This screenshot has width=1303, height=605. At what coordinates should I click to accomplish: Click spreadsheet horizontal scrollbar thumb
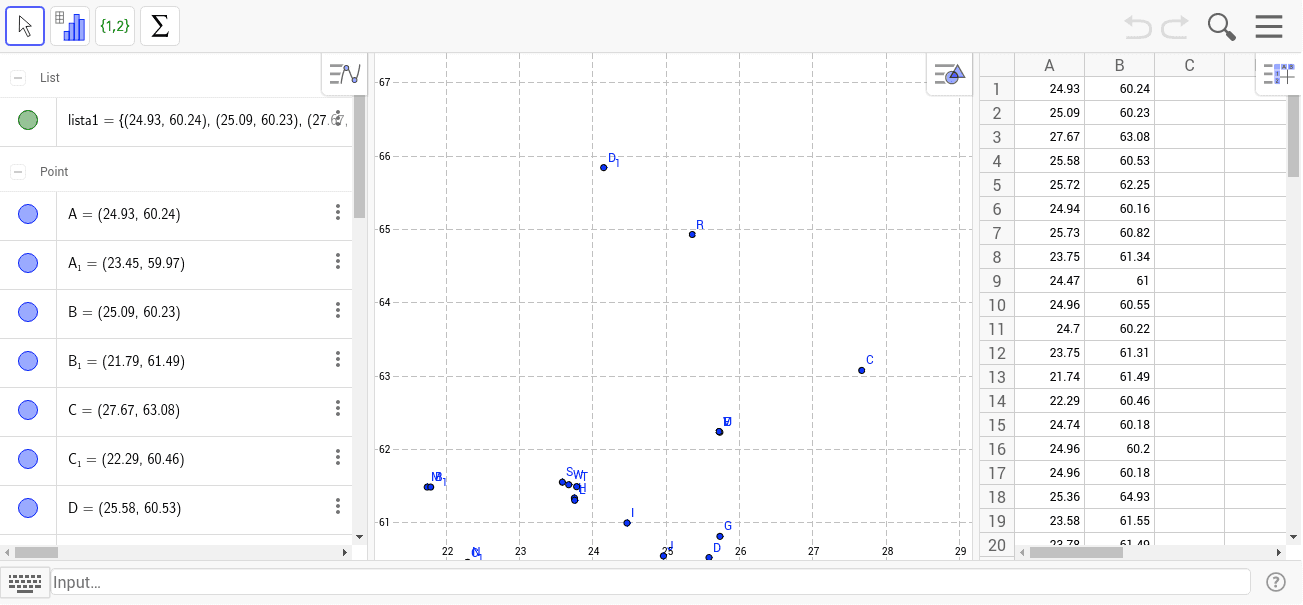(1076, 552)
